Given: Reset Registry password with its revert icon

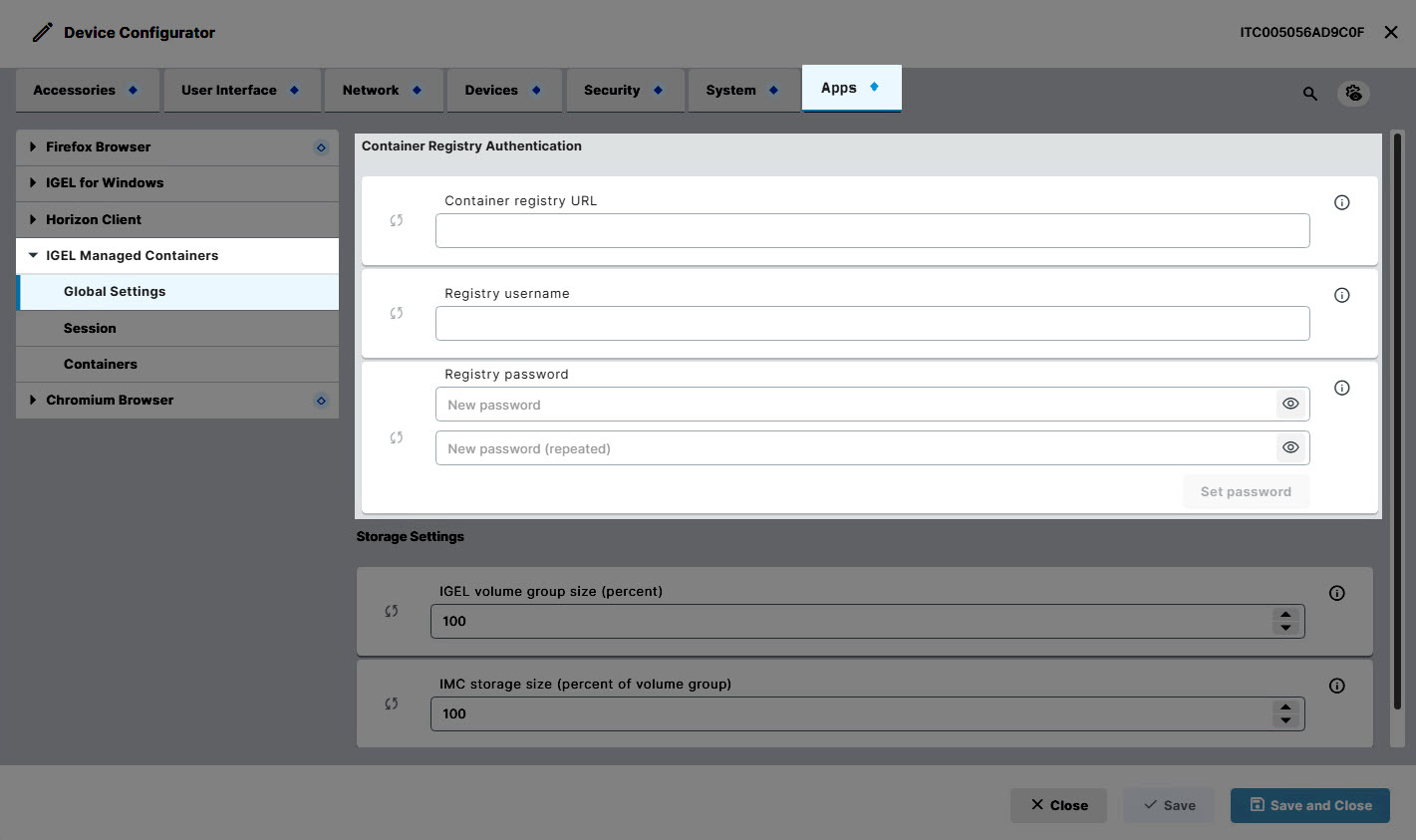Looking at the screenshot, I should [x=397, y=437].
